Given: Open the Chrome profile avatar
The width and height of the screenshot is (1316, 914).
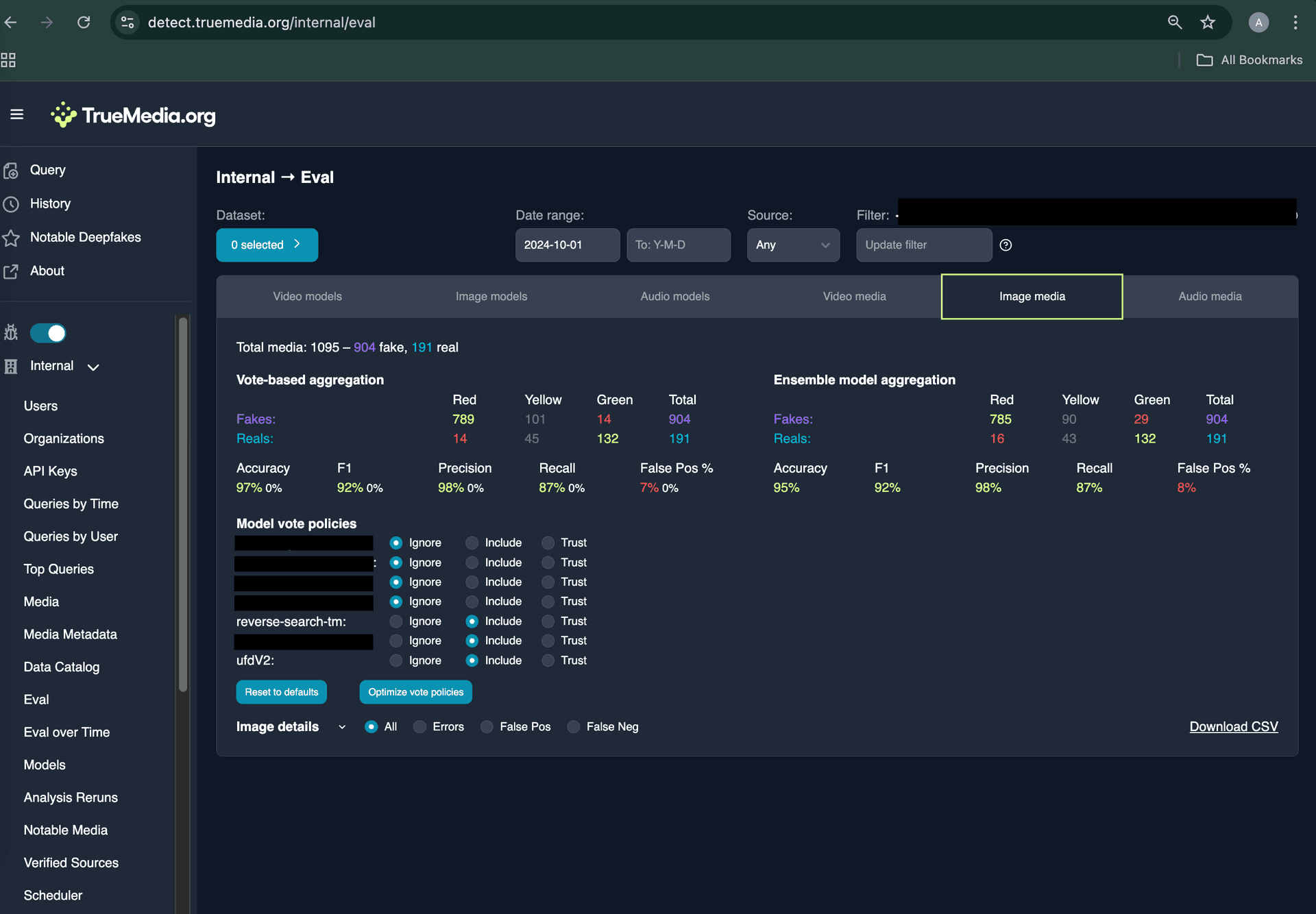Looking at the screenshot, I should pos(1258,22).
